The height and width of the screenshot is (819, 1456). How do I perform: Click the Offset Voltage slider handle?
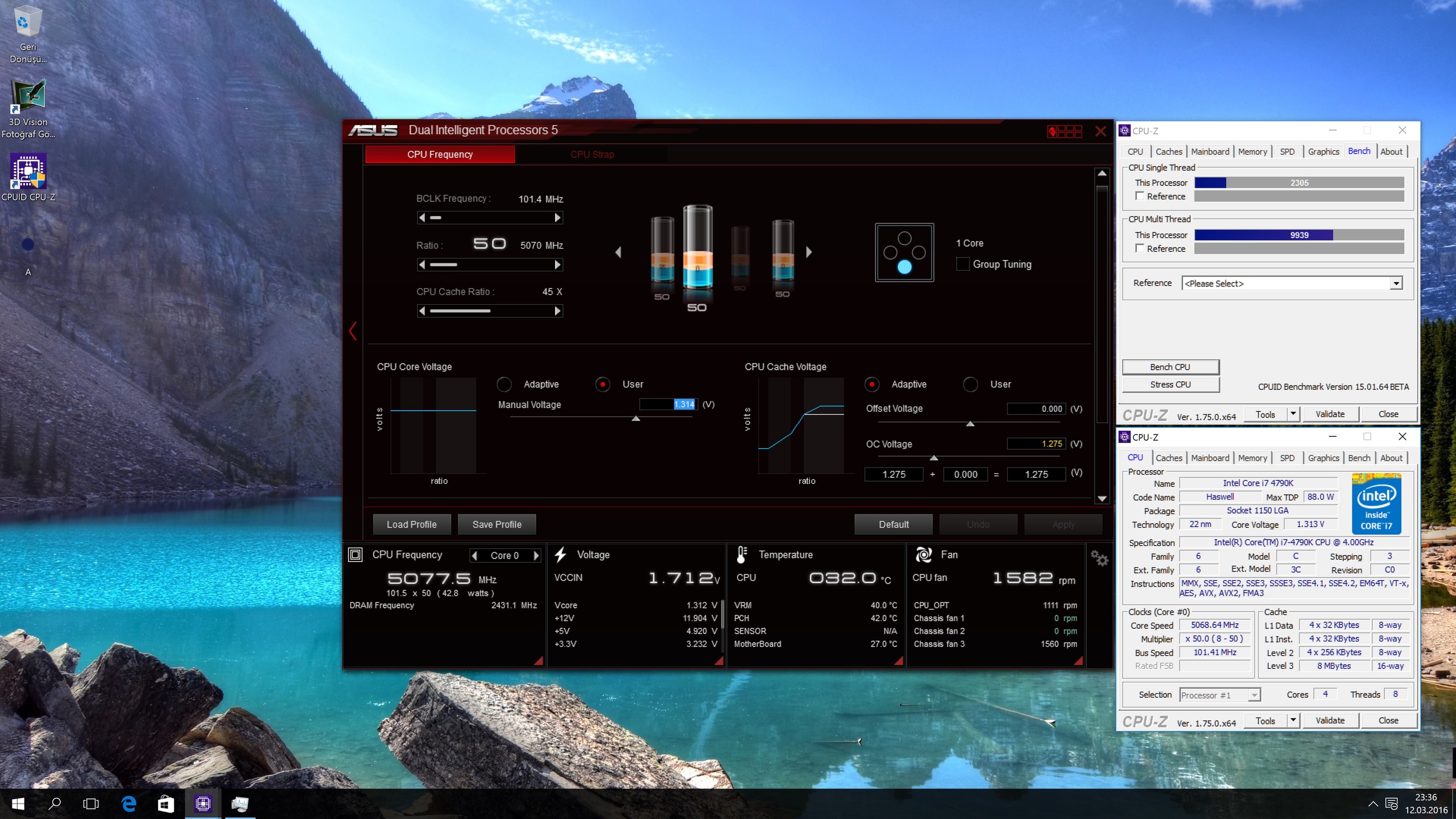(970, 424)
